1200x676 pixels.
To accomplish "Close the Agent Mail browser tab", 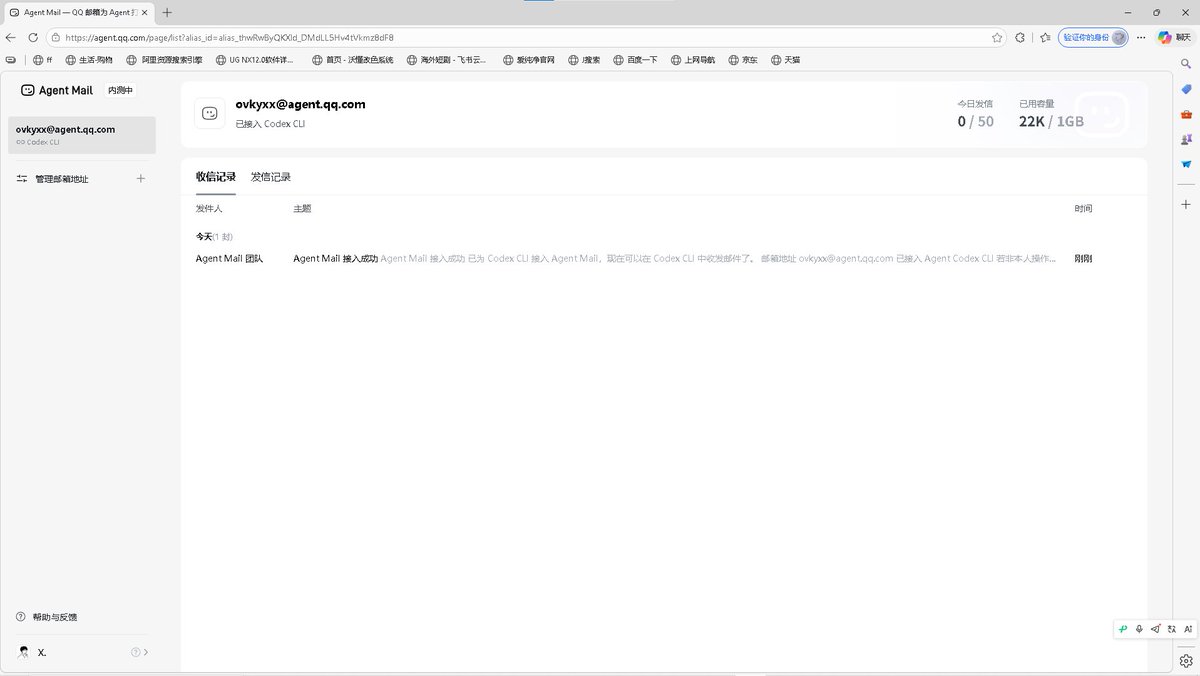I will pyautogui.click(x=146, y=12).
